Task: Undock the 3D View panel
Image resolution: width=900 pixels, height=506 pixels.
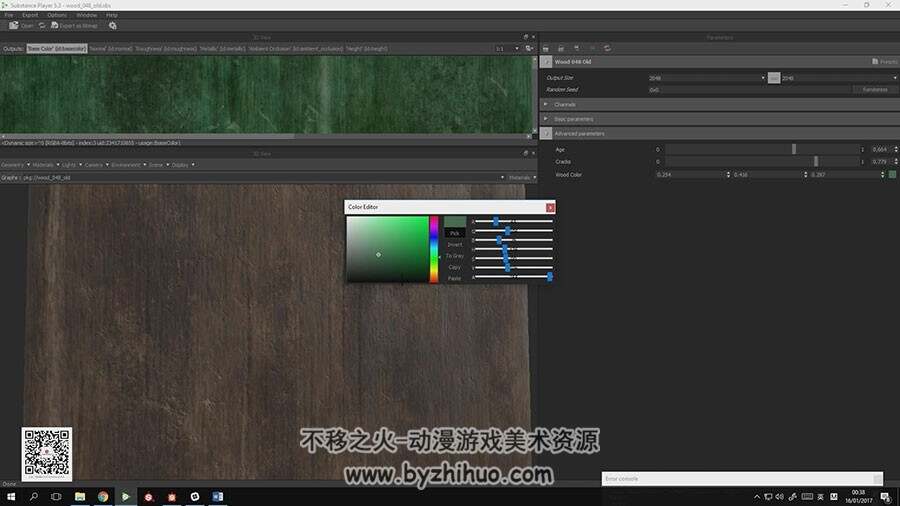Action: pyautogui.click(x=526, y=153)
